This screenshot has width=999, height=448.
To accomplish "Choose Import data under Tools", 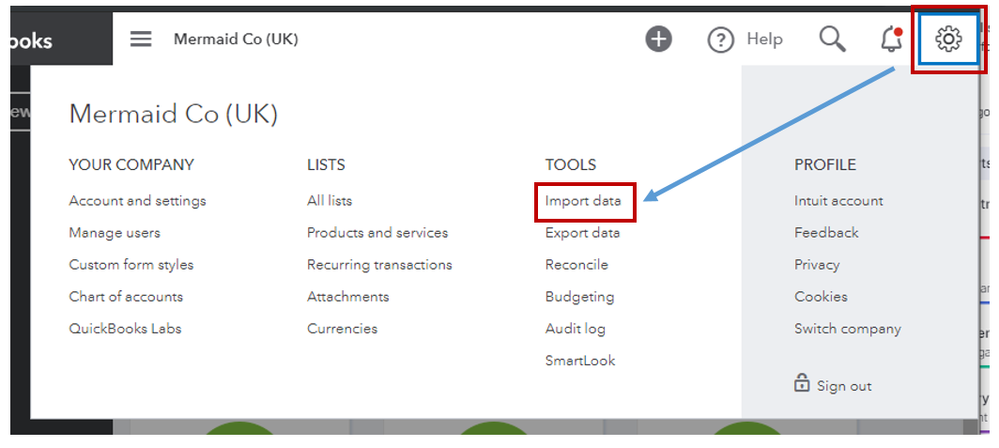I will tap(583, 201).
